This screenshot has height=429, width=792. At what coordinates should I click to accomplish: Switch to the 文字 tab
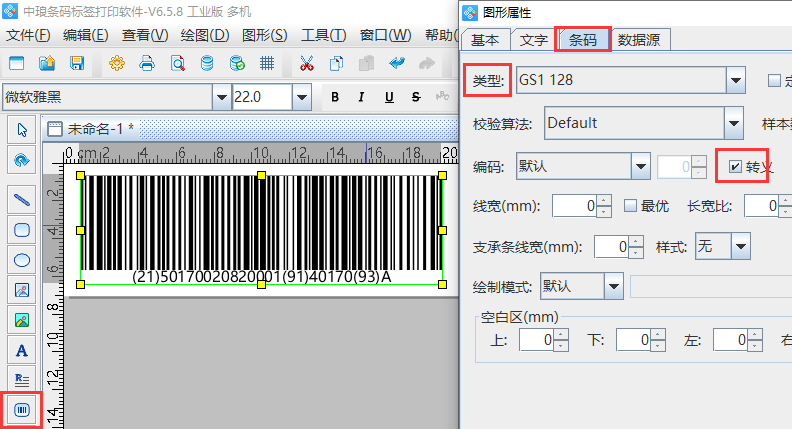point(534,40)
